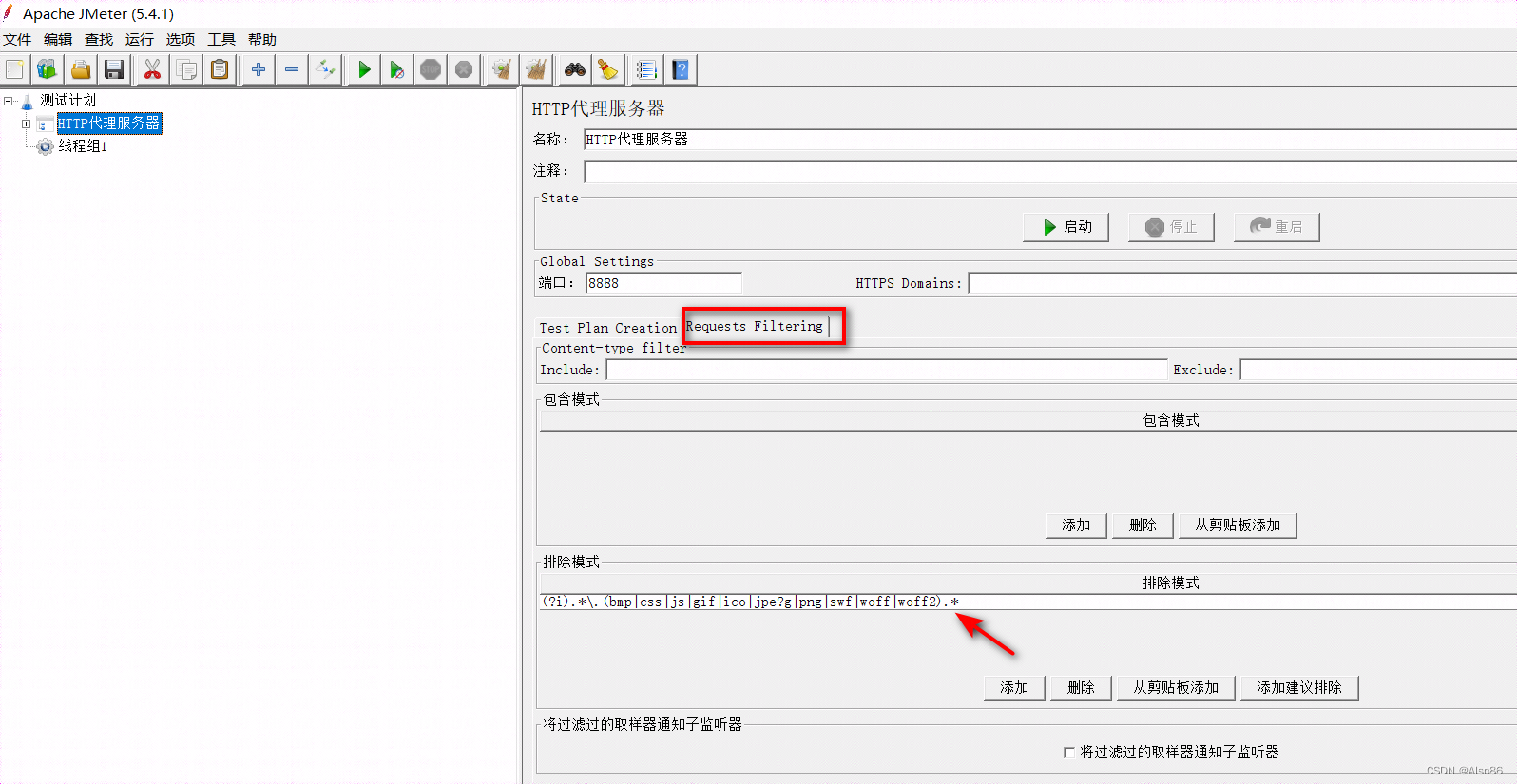
Task: Switch to Test Plan Creation tab
Action: (x=608, y=328)
